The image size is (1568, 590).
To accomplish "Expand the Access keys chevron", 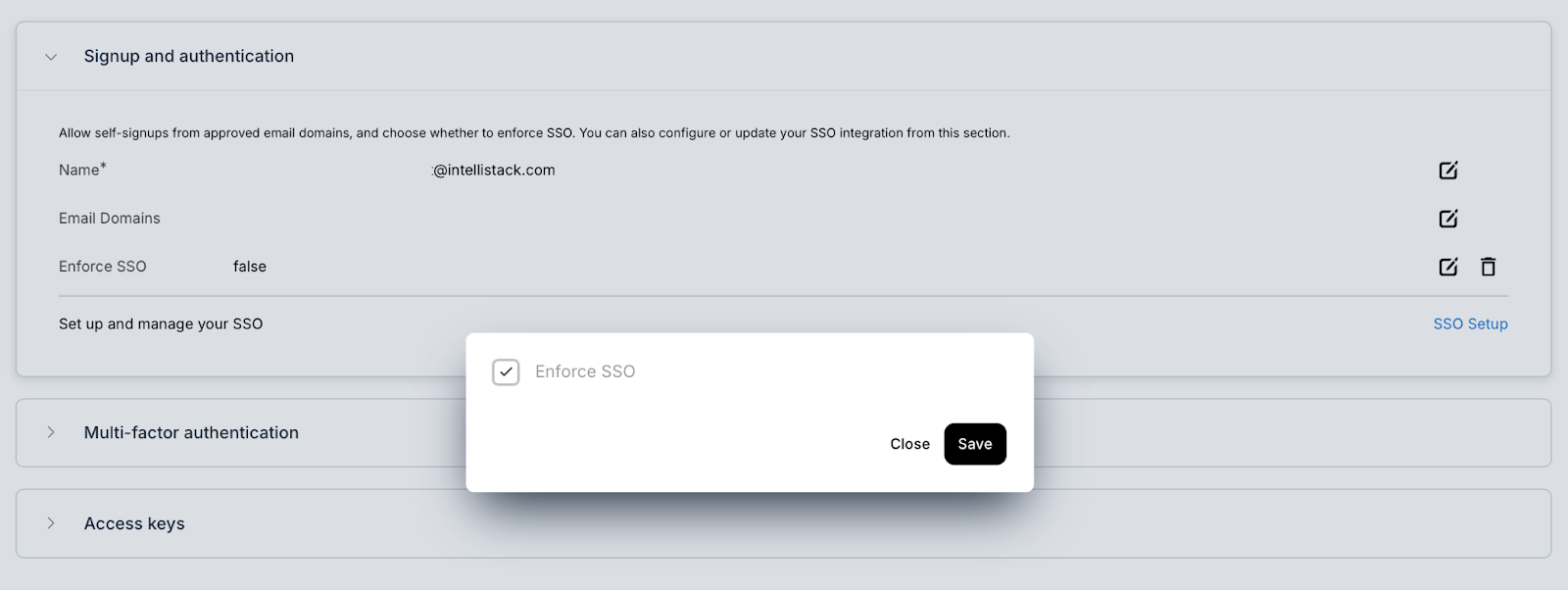I will [x=51, y=523].
